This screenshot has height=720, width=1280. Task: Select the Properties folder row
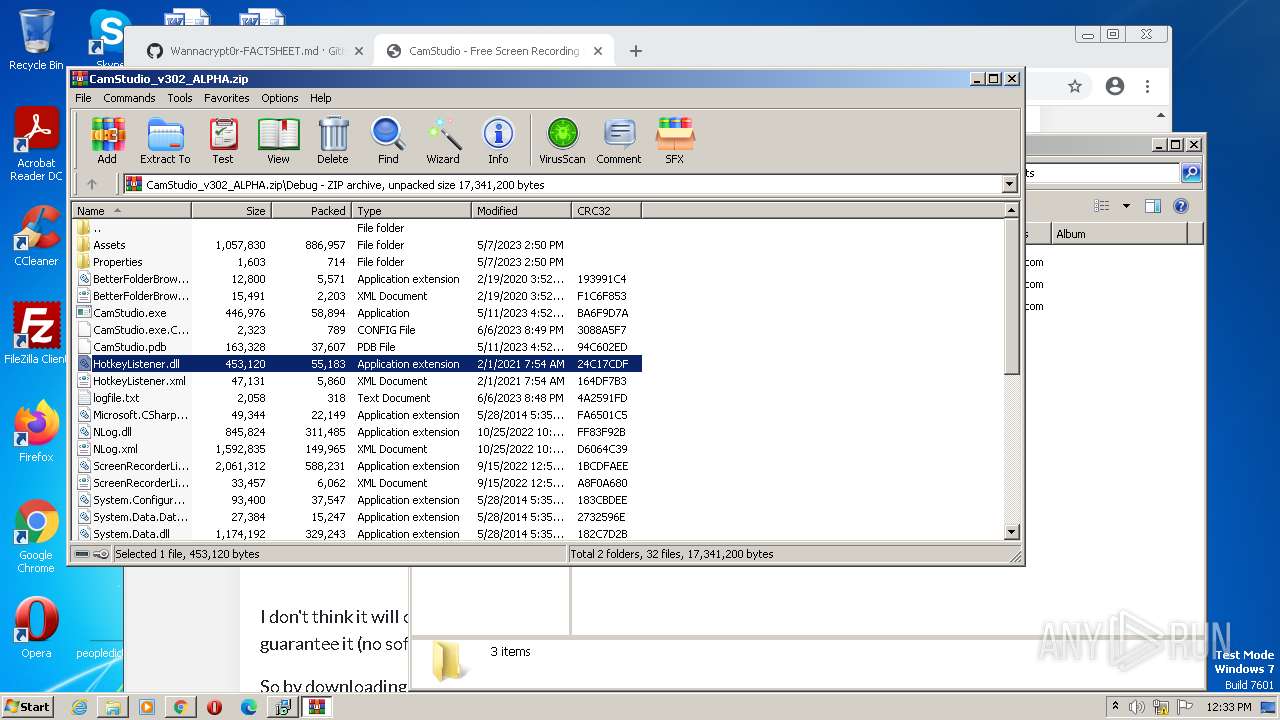click(357, 262)
